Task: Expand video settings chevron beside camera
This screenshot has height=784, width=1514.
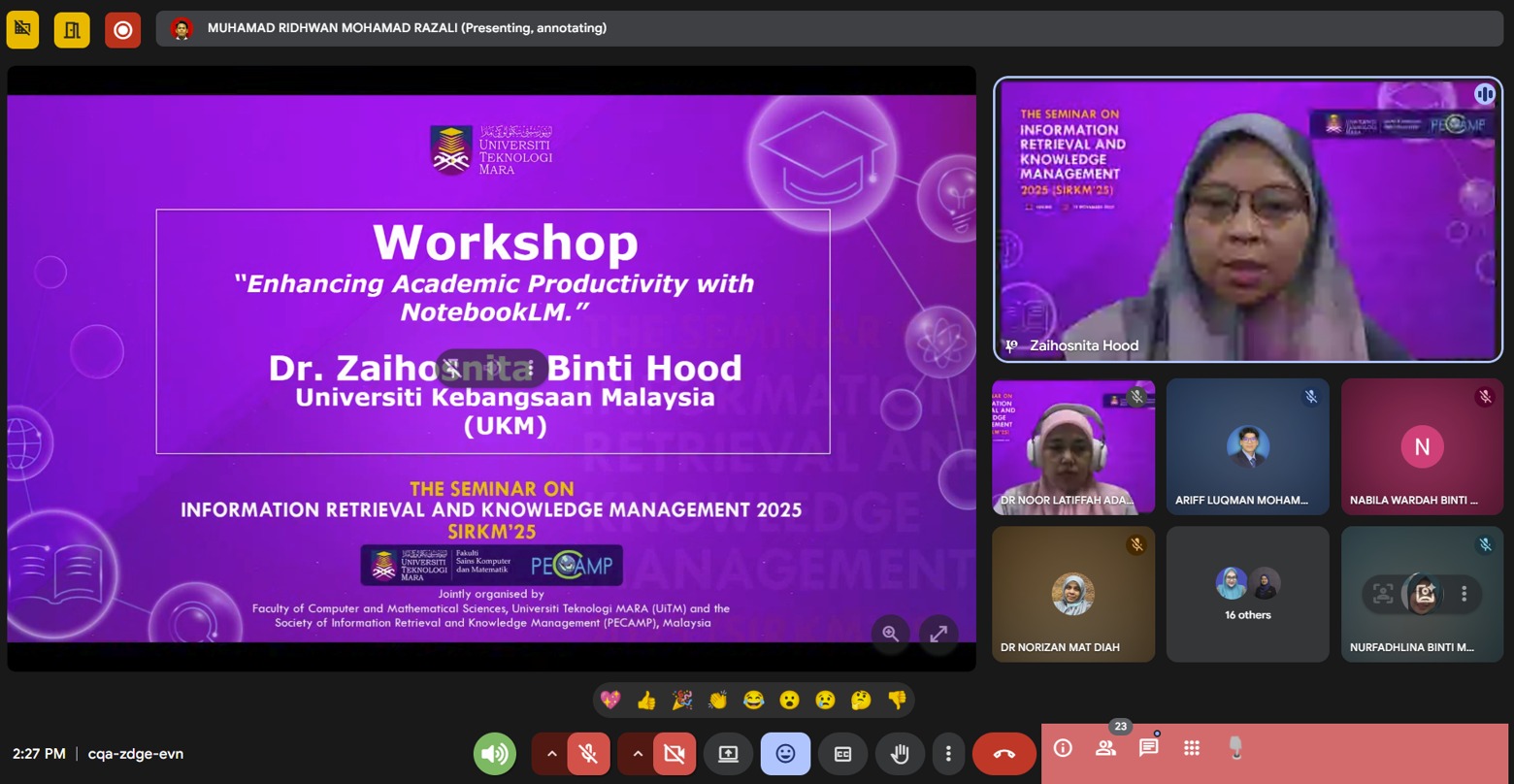Action: 638,754
